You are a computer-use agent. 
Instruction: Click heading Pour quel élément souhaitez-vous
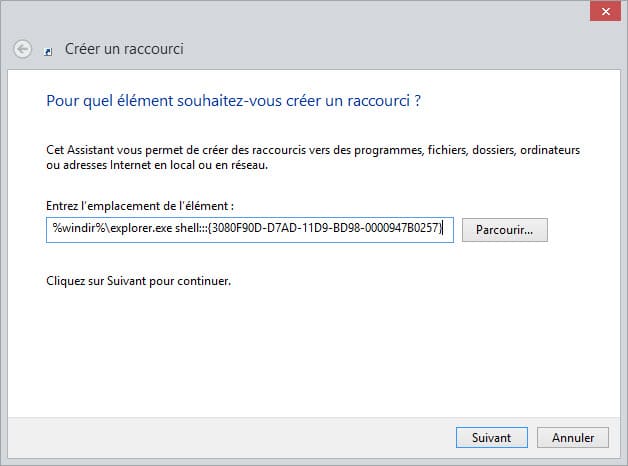233,101
